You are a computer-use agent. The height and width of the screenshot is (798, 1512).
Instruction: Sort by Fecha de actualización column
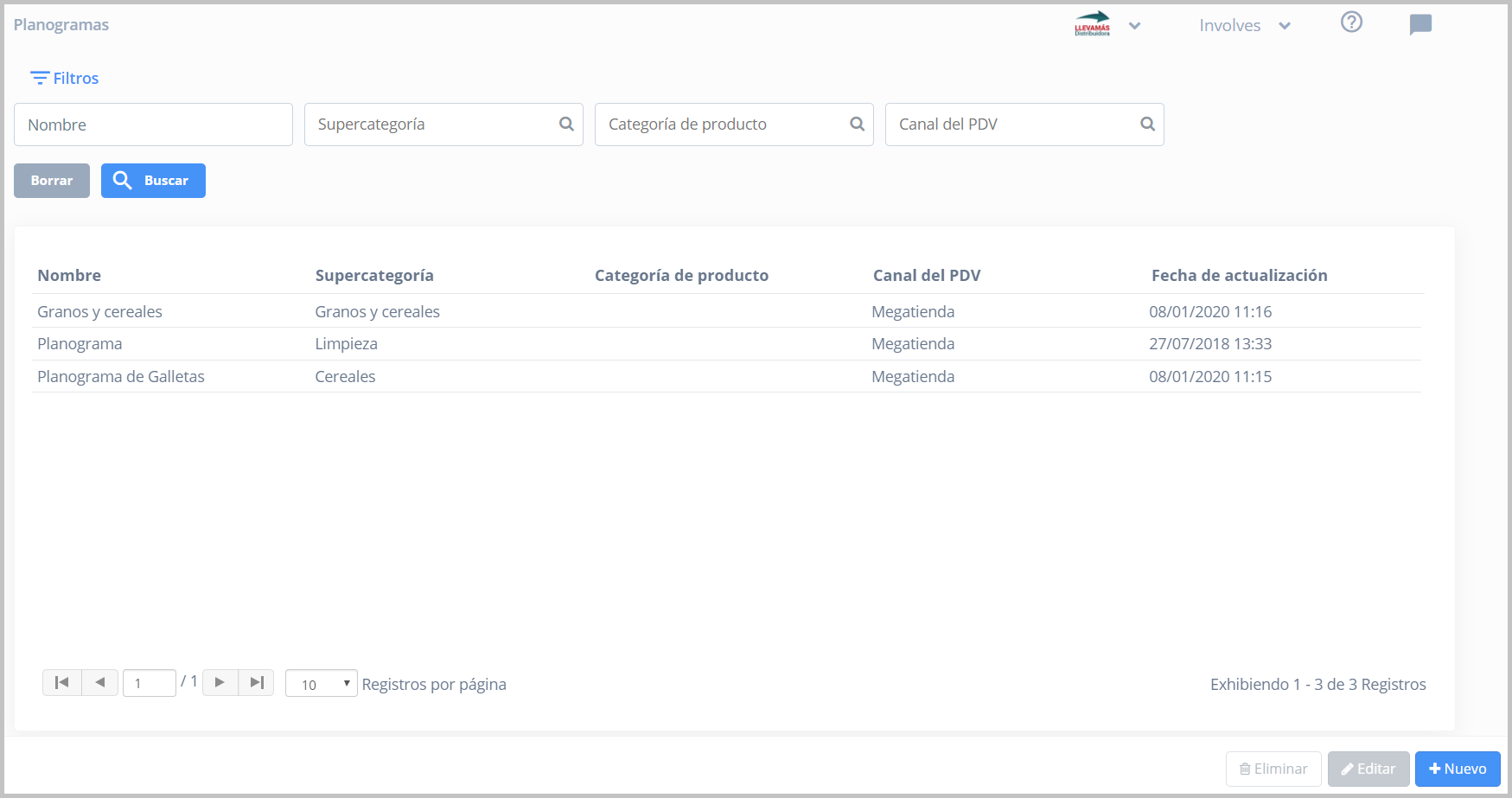(1239, 276)
